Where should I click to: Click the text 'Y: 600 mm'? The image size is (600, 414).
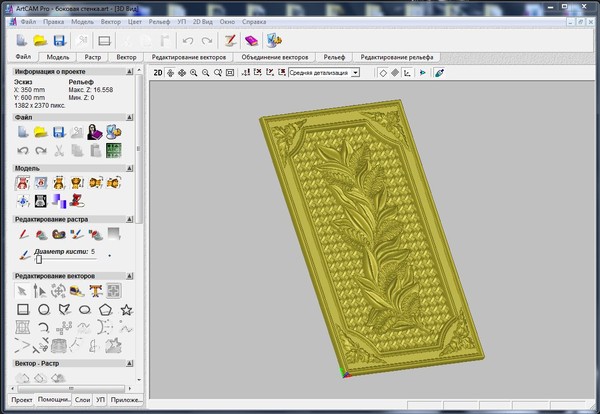point(29,98)
